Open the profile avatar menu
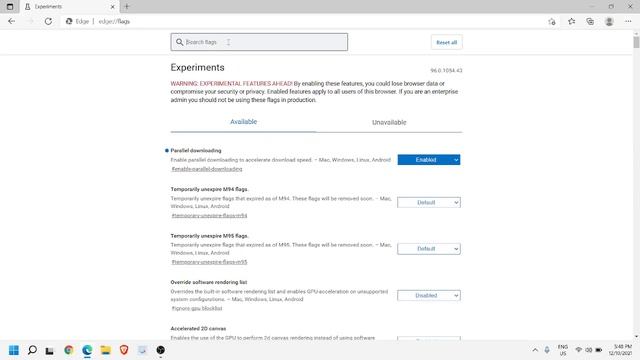 tap(609, 22)
